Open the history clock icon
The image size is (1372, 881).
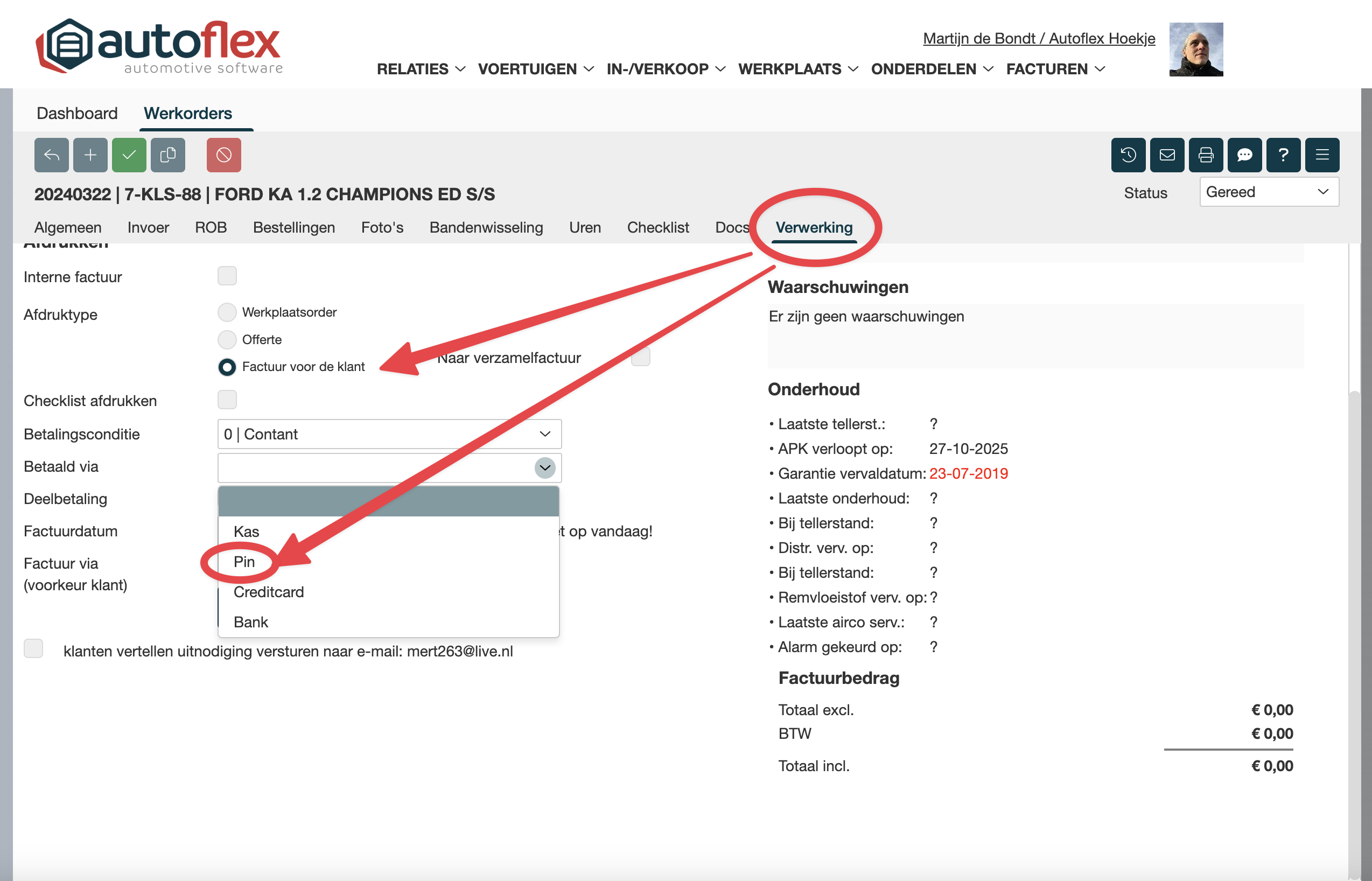coord(1128,155)
